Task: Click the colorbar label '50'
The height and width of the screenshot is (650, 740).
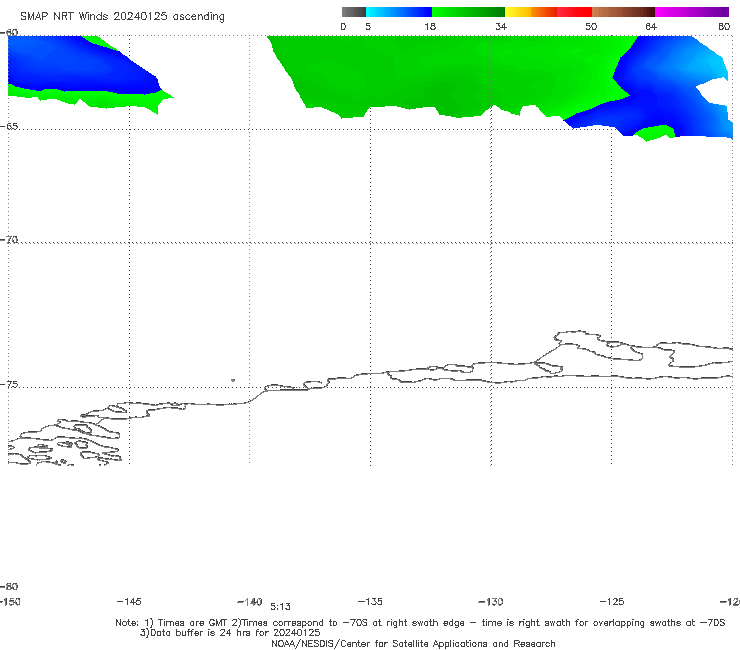Action: pos(591,26)
